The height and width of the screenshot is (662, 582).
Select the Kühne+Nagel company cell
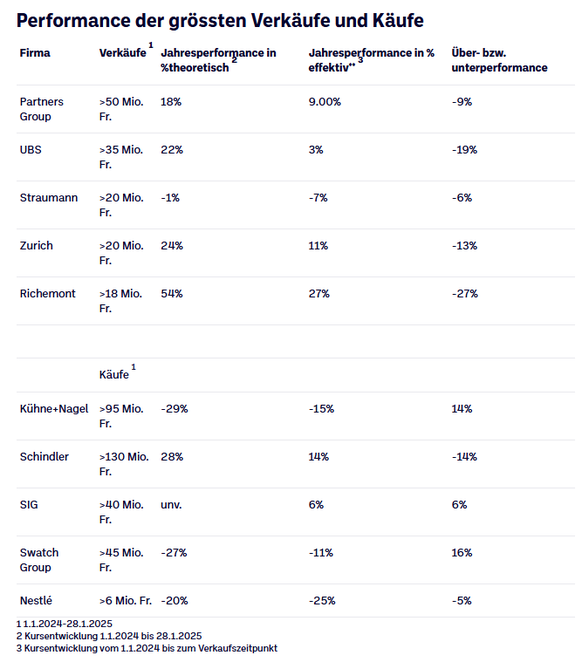(x=54, y=409)
